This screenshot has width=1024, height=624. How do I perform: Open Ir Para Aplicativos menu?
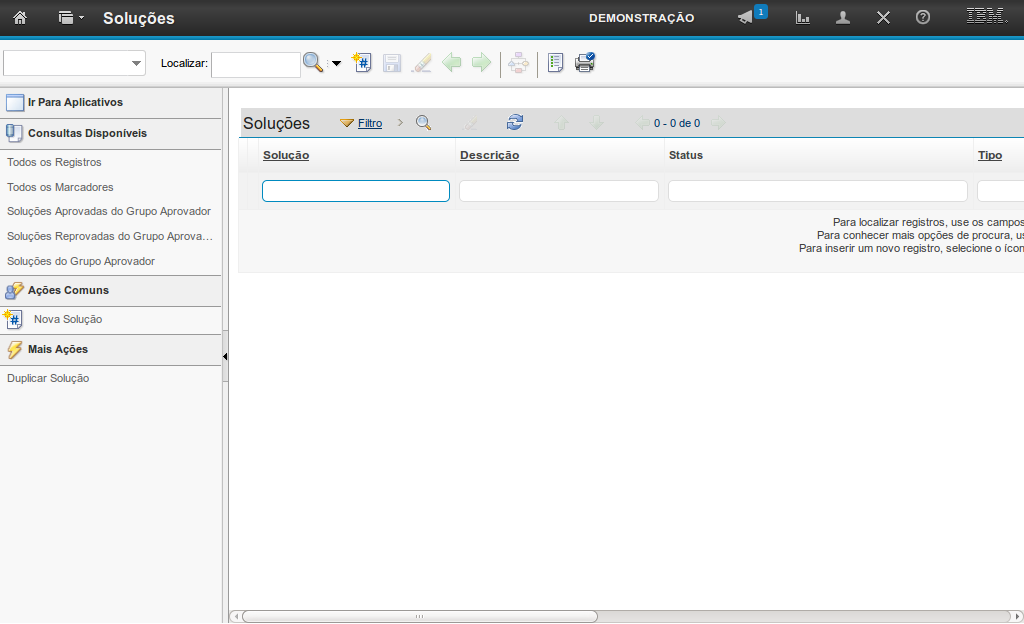(75, 102)
